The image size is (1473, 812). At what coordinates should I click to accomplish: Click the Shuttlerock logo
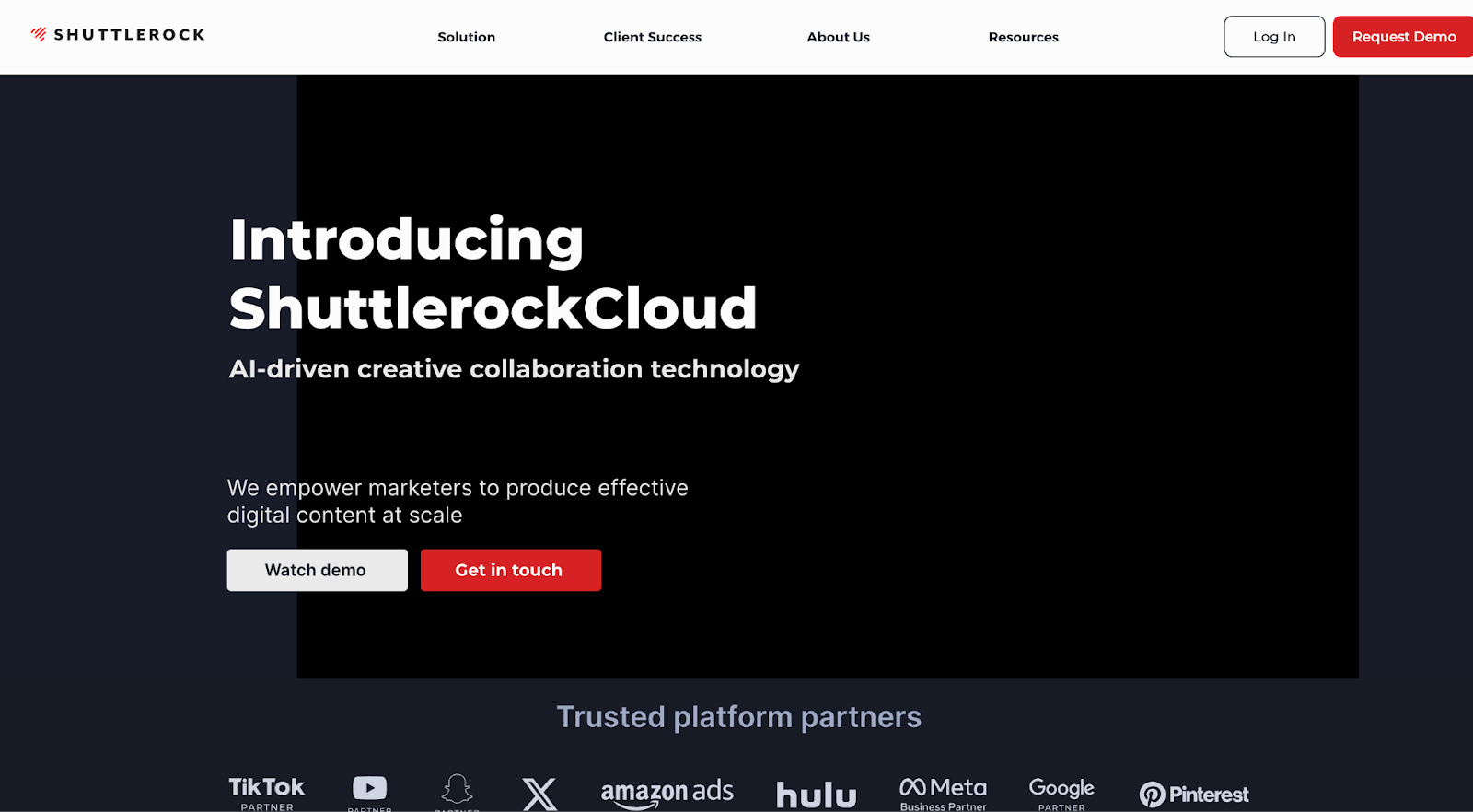118,35
